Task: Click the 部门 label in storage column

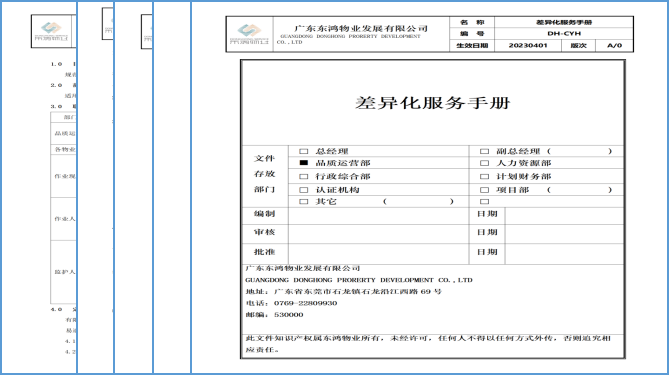Action: click(264, 189)
